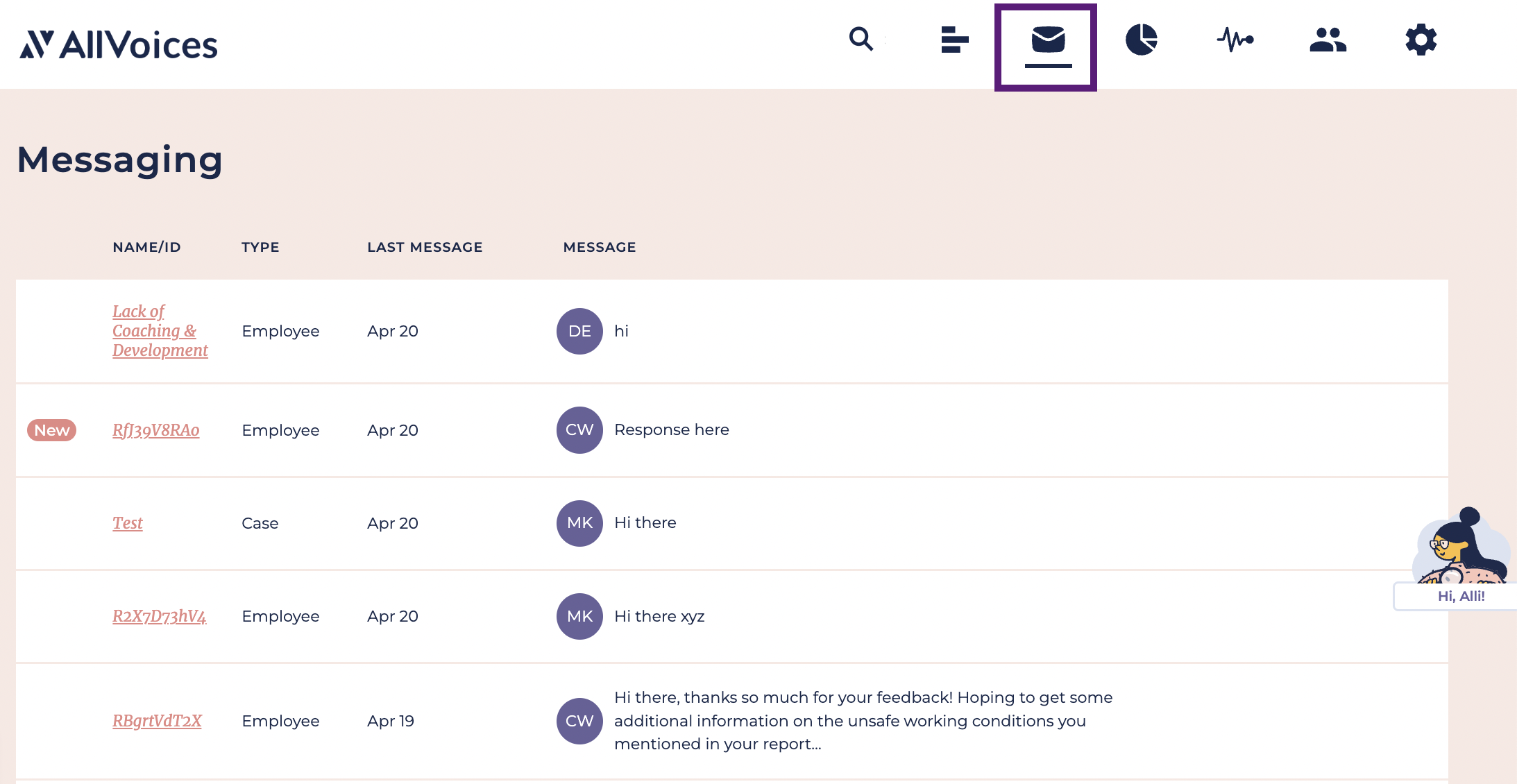This screenshot has width=1517, height=784.
Task: Open the RBgrtVdT2X conversation link
Action: [157, 721]
